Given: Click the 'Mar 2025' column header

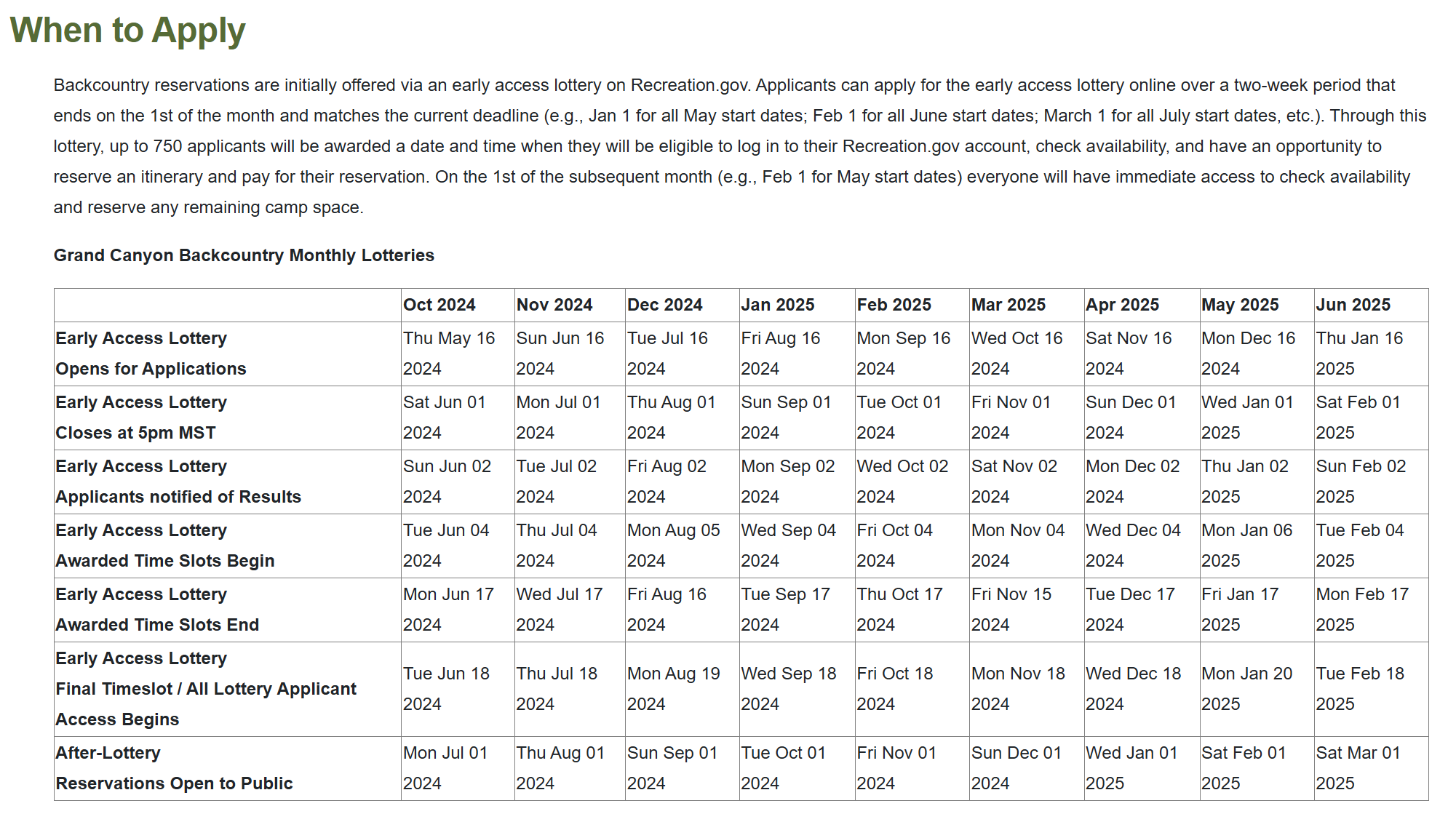Looking at the screenshot, I should 1008,305.
